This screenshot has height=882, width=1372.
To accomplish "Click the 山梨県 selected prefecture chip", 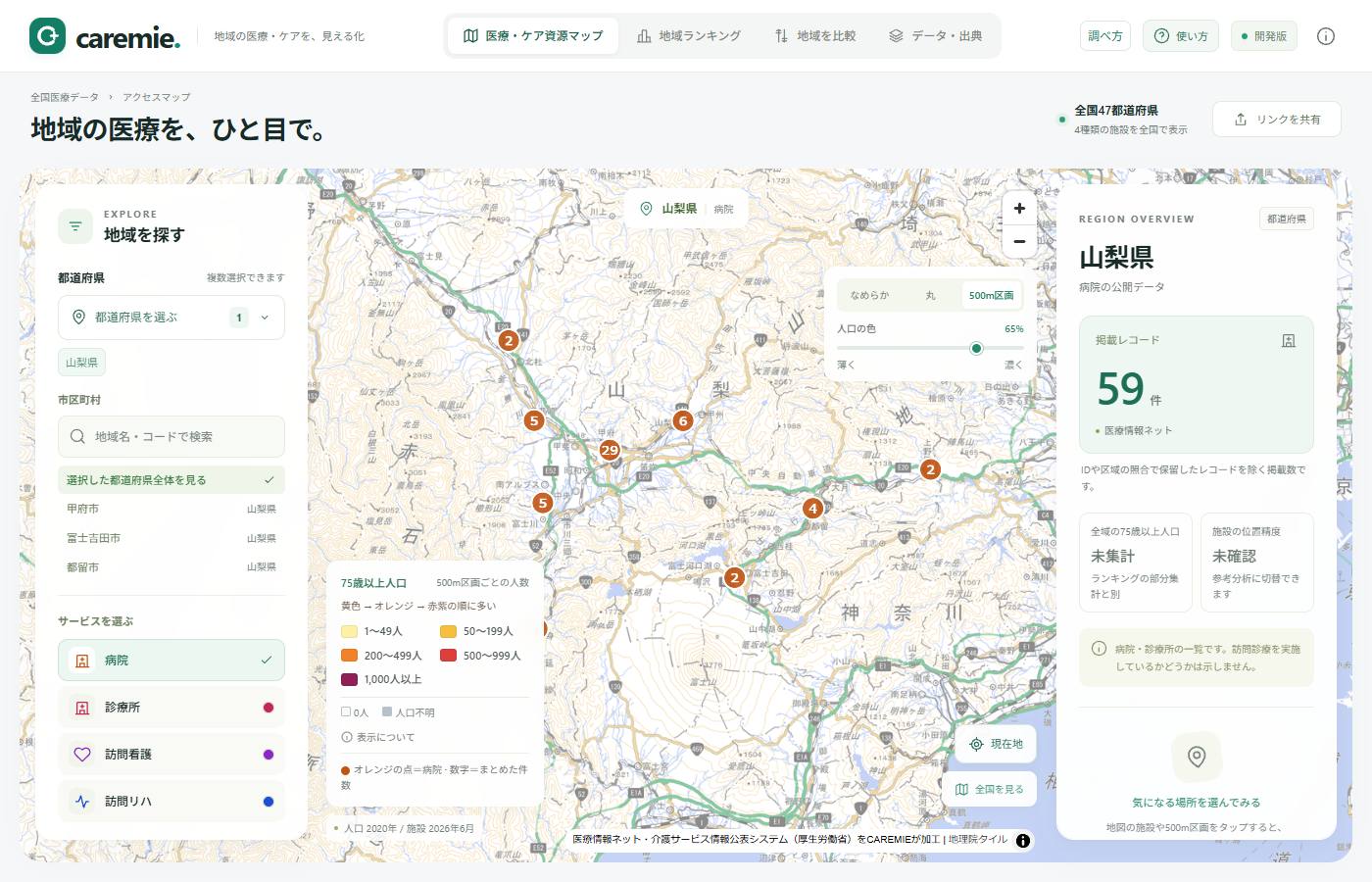I will click(81, 363).
